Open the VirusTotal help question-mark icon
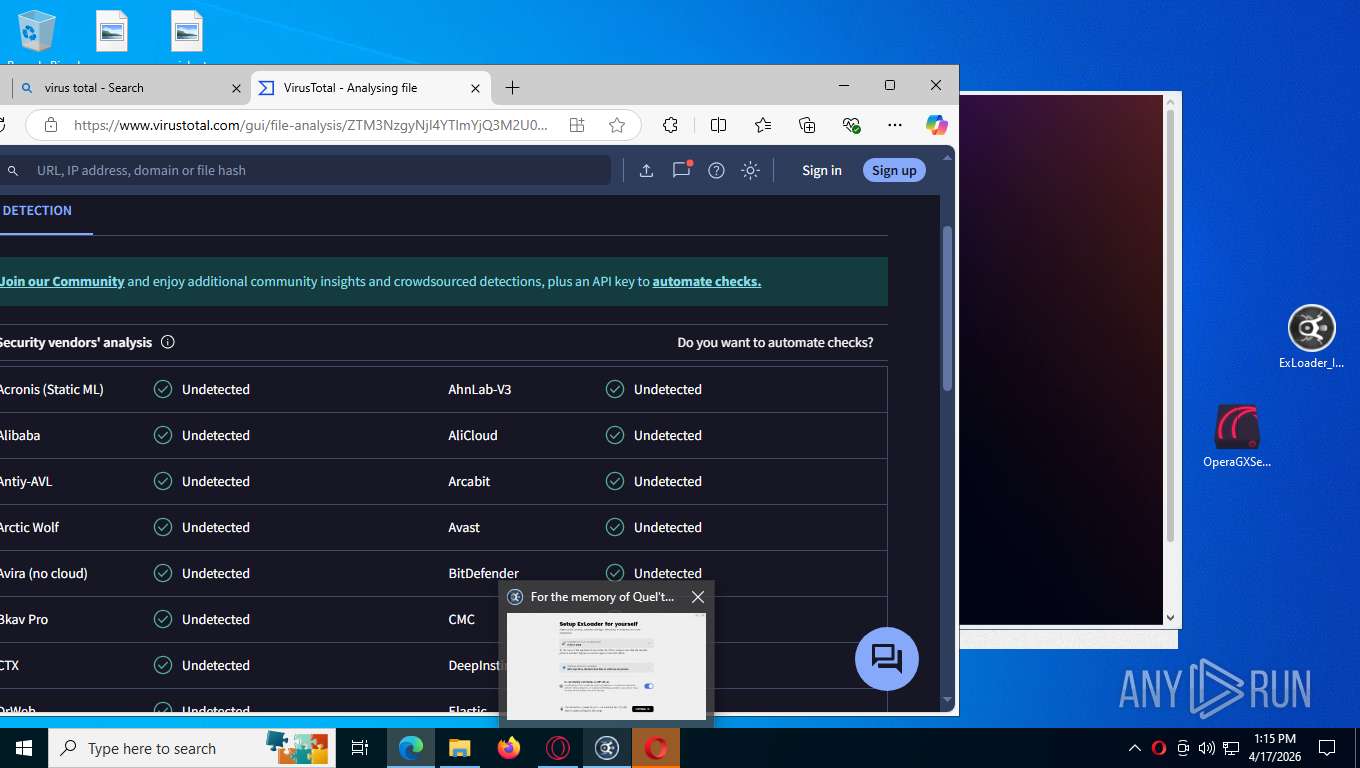 coord(716,170)
